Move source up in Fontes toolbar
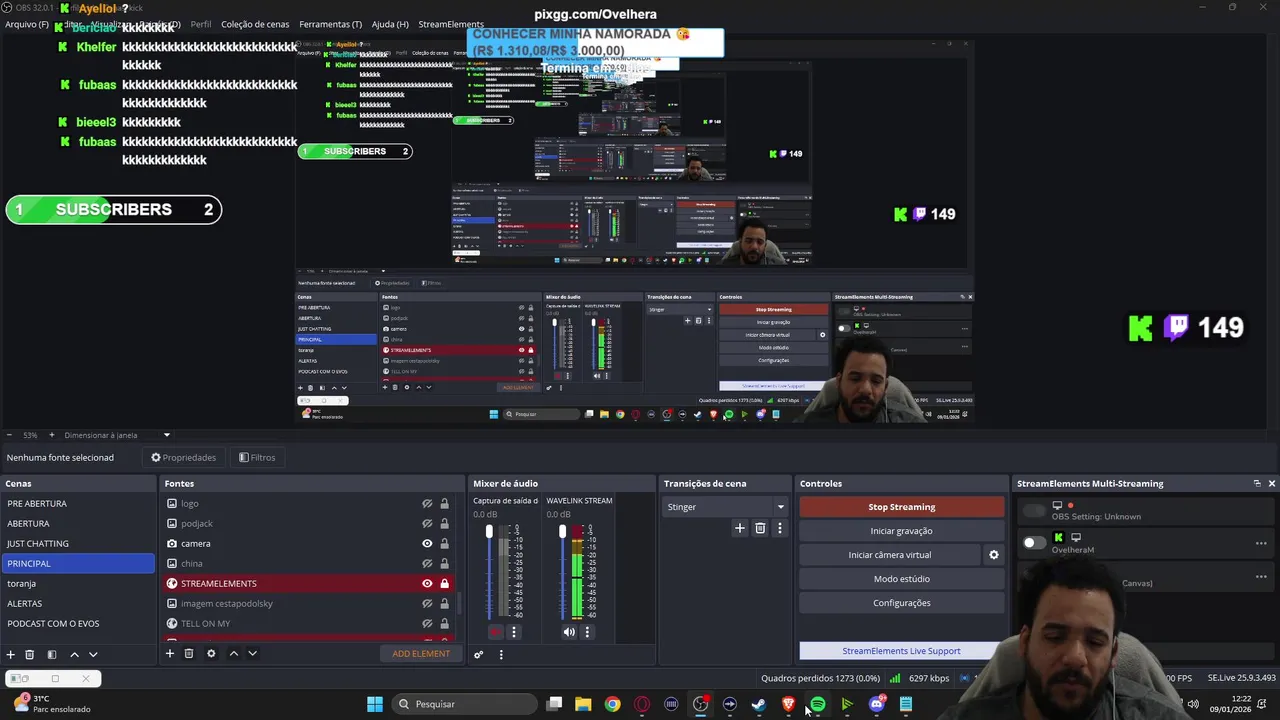The image size is (1280, 720). point(233,653)
